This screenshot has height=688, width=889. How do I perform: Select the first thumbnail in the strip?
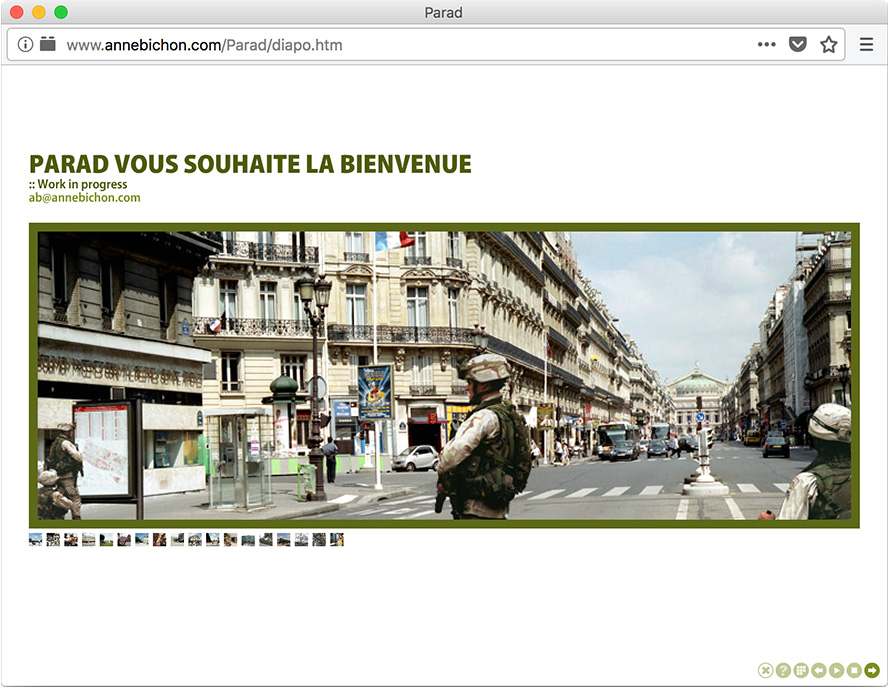tap(36, 540)
